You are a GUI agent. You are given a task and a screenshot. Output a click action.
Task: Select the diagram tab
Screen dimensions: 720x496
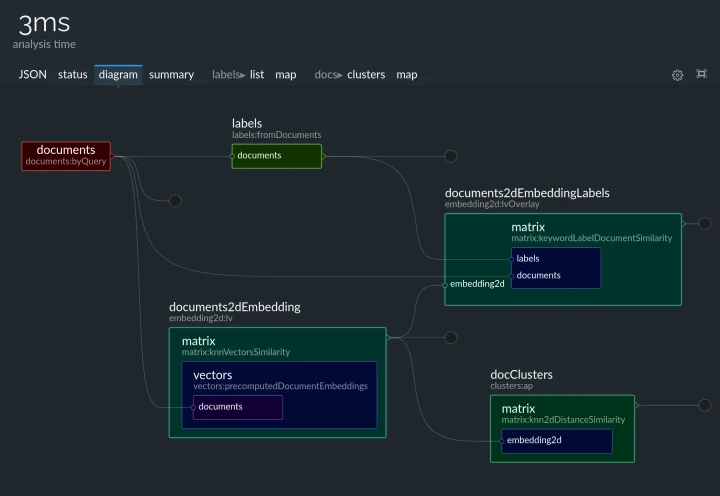(x=118, y=75)
